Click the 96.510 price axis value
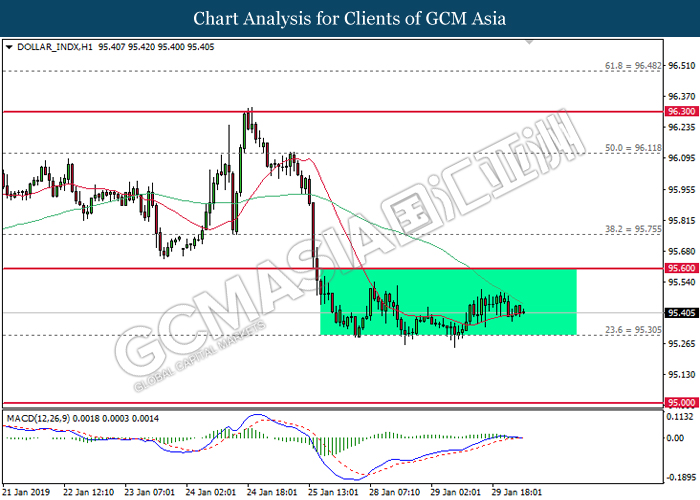This screenshot has width=700, height=500. 681,66
